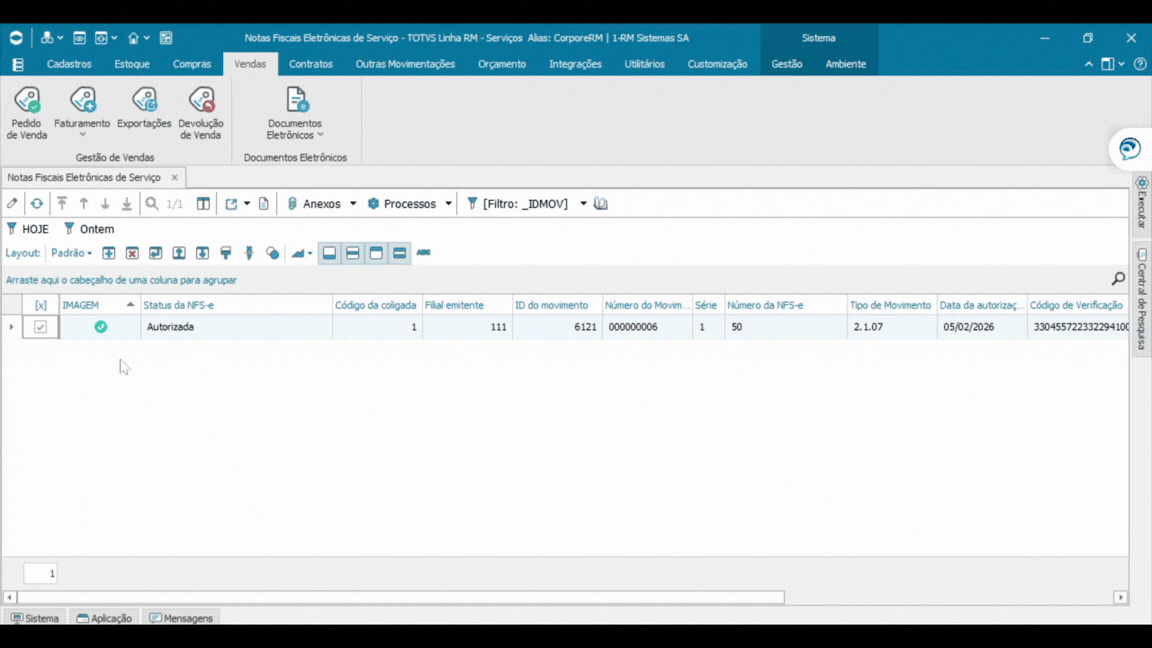This screenshot has width=1152, height=648.
Task: Click the edit pencil icon in the toolbar
Action: pos(12,204)
